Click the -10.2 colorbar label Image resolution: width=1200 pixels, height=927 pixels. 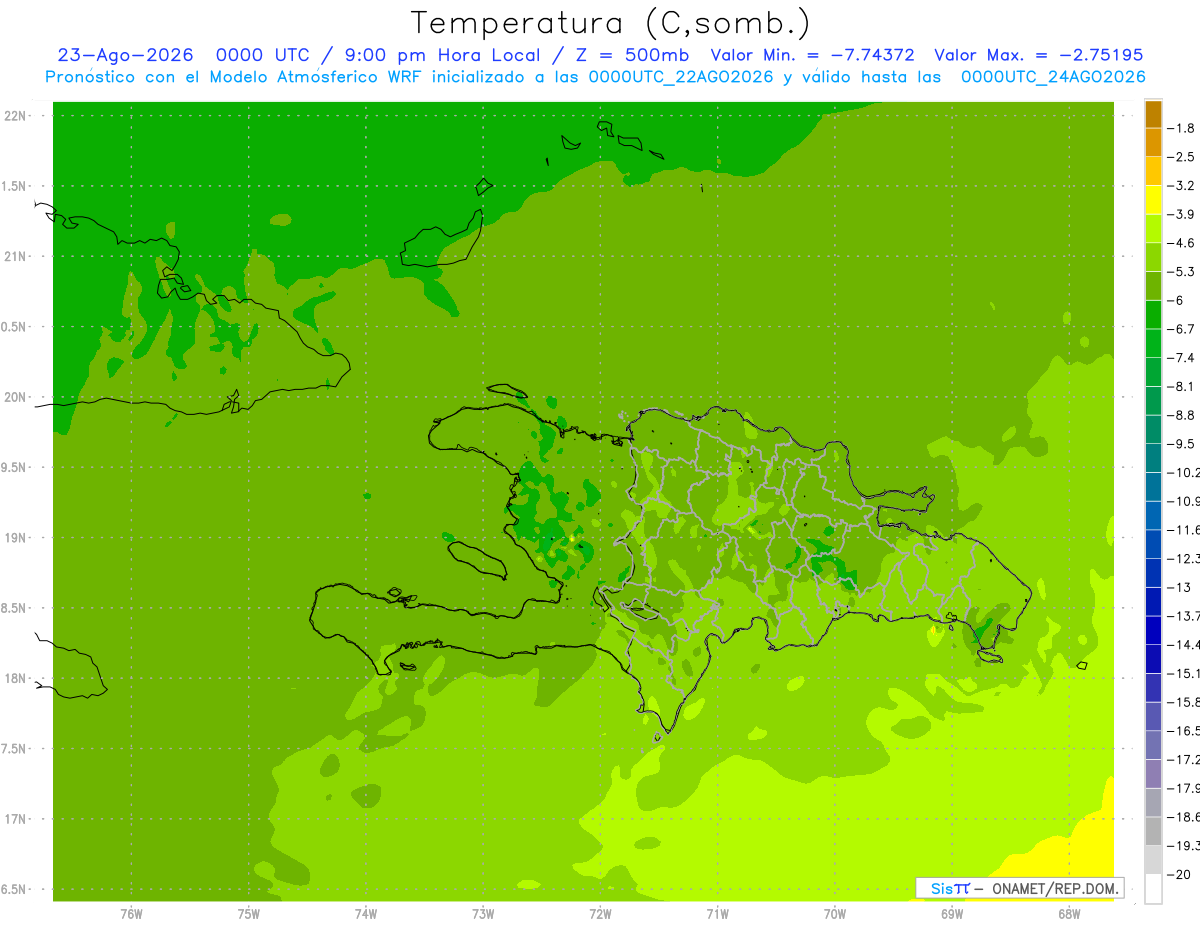point(1184,472)
